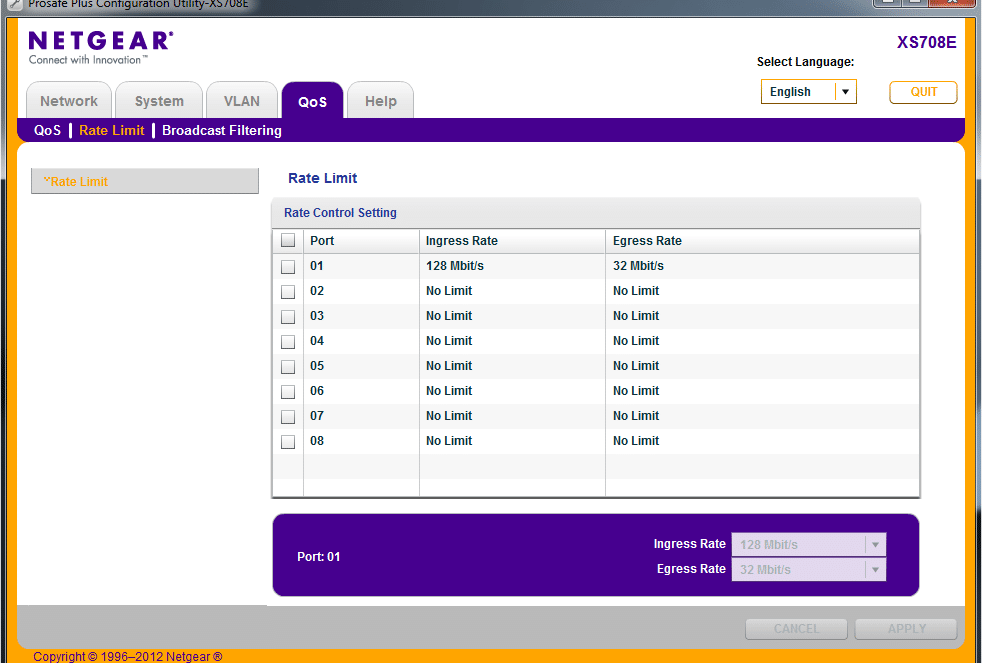Open the System tab
This screenshot has height=663, width=982.
159,101
